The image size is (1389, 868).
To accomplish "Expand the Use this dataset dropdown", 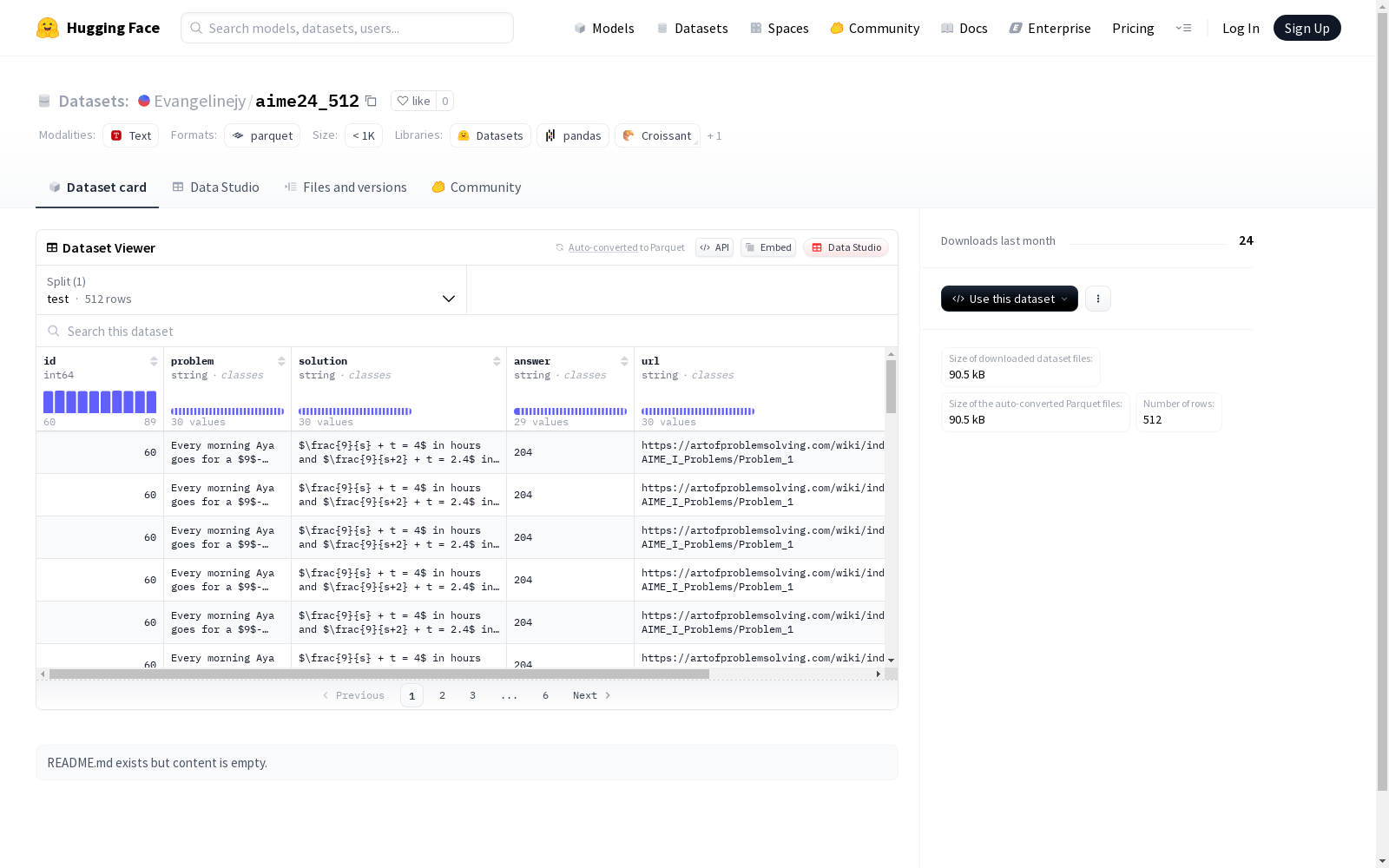I will (x=1010, y=299).
